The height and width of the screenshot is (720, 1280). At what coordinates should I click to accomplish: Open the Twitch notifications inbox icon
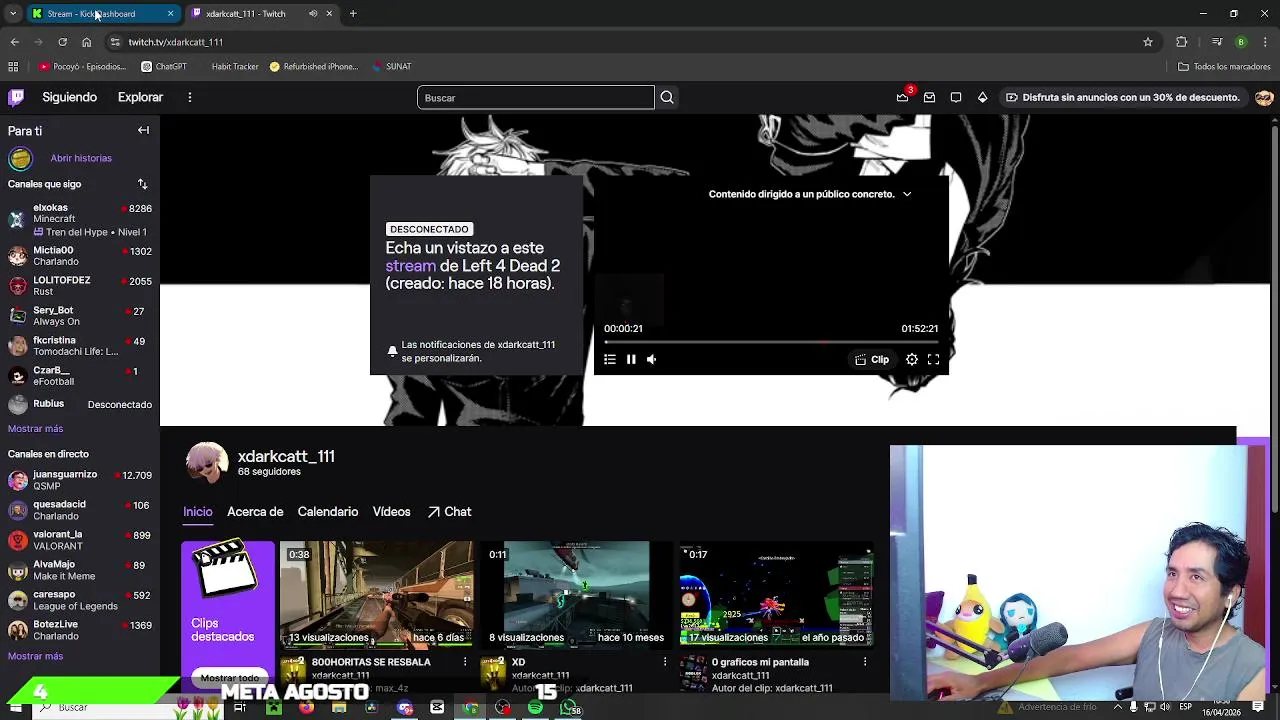929,97
